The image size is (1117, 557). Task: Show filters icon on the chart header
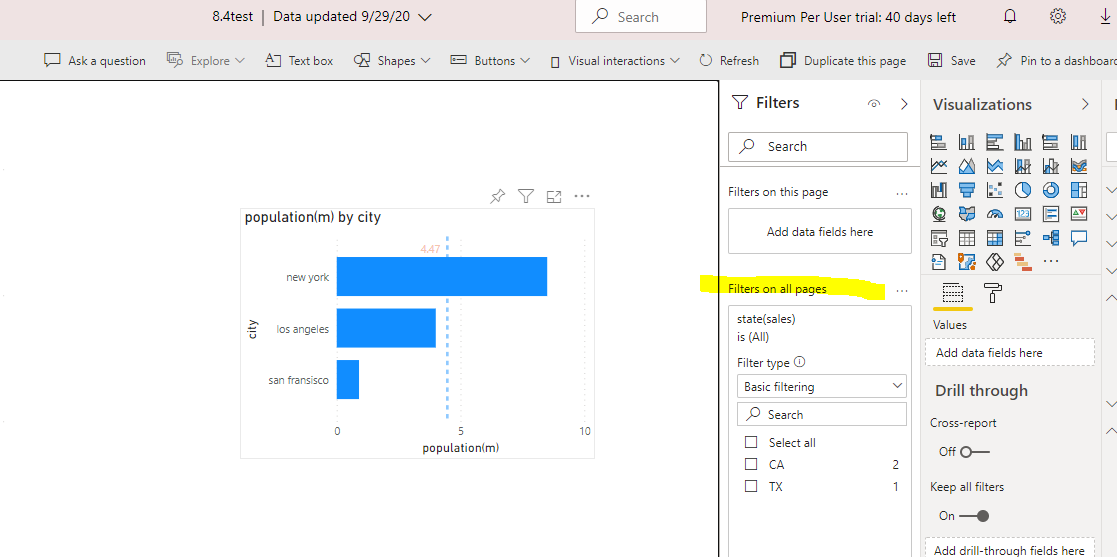click(526, 196)
